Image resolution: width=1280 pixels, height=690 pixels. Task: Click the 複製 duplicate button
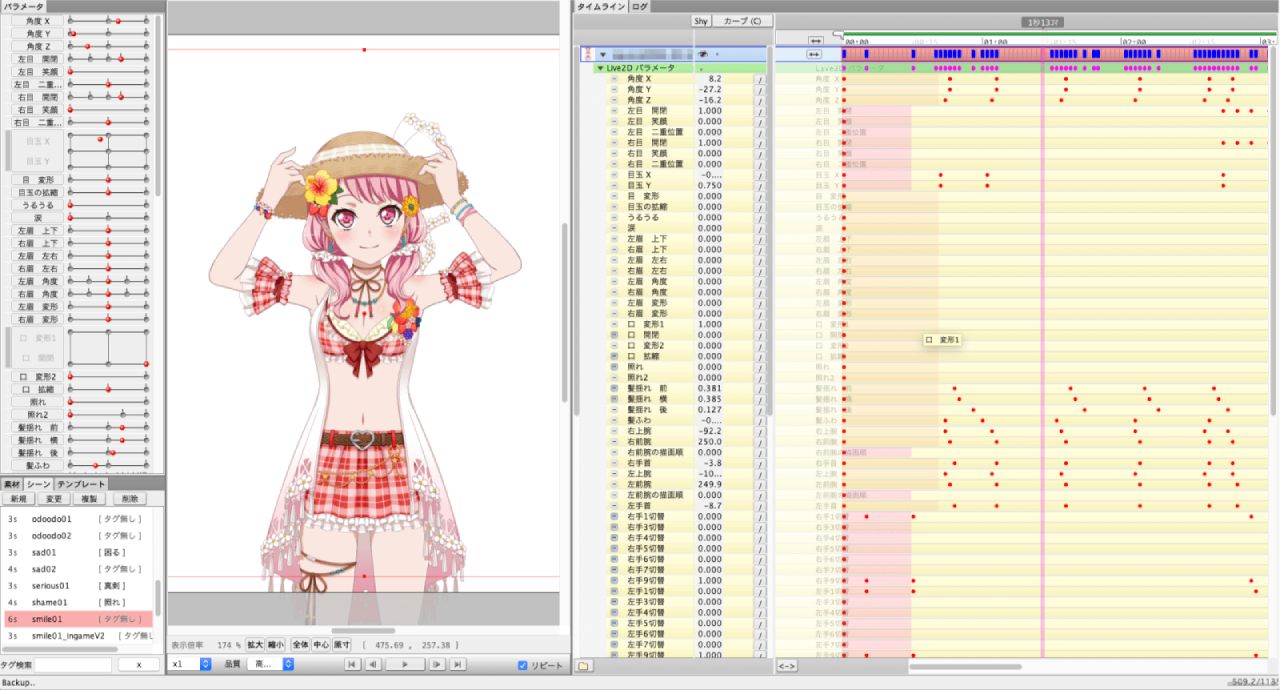click(x=90, y=498)
